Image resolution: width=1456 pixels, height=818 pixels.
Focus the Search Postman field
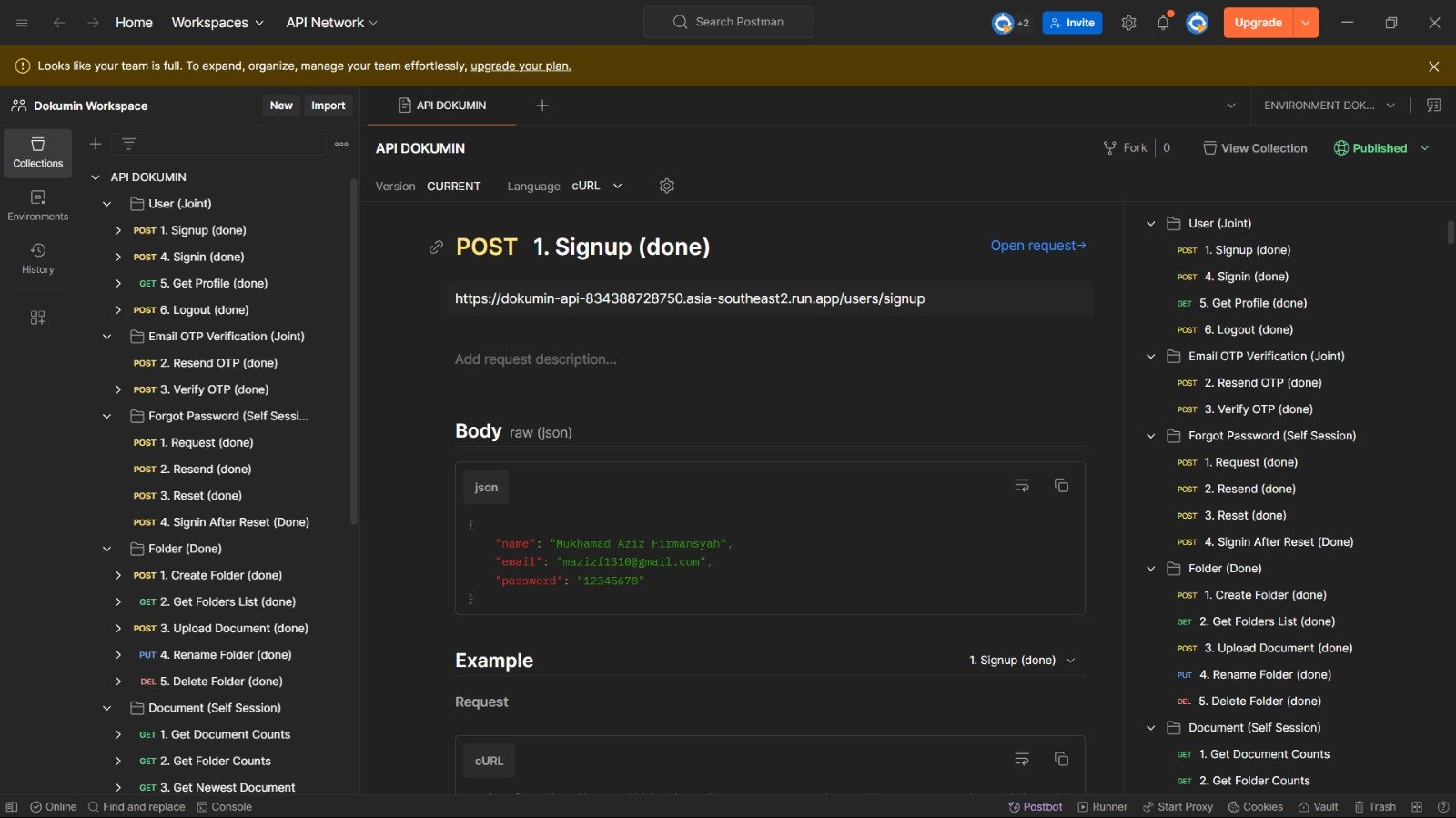[x=729, y=22]
